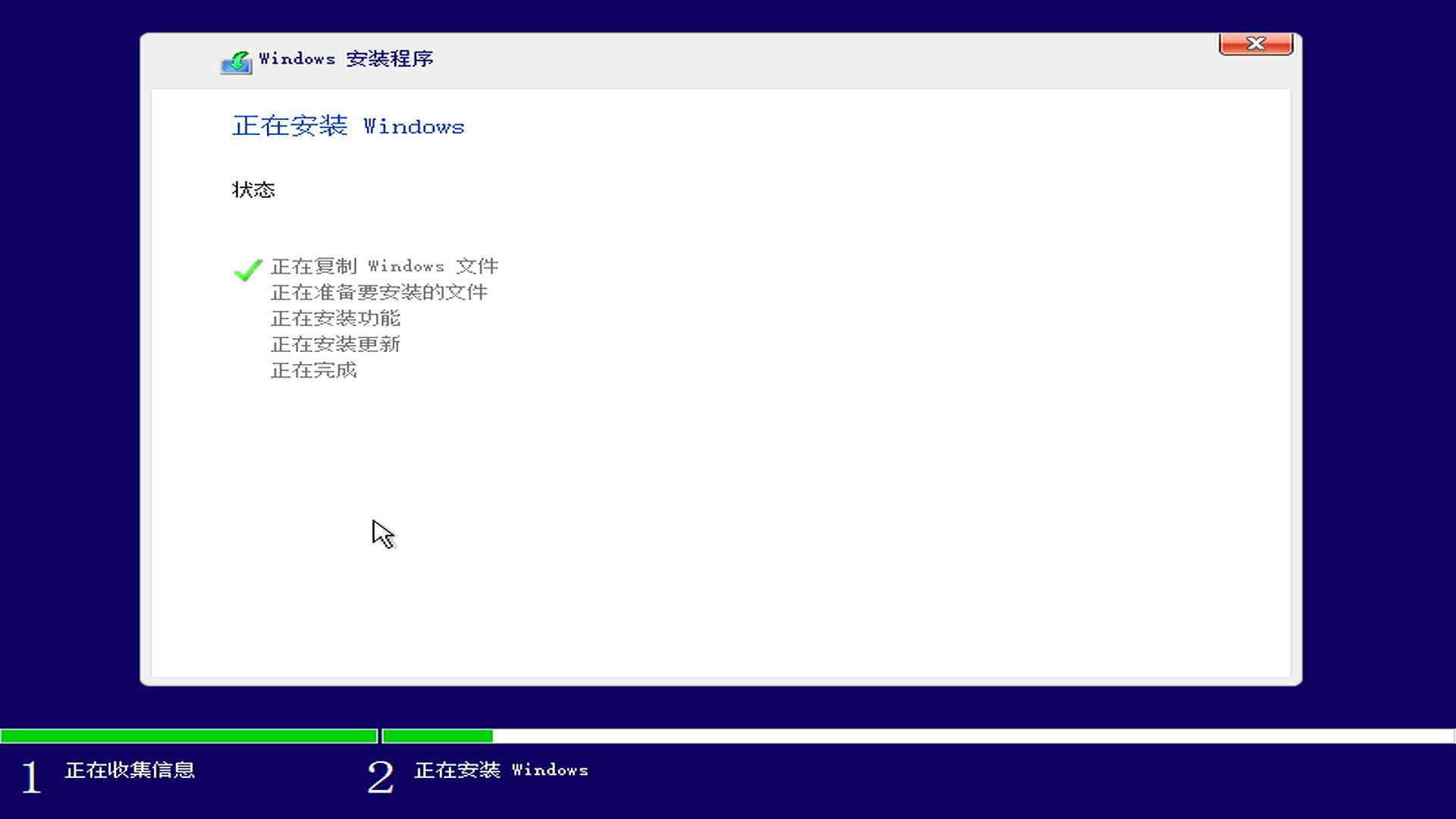Click the Windows 安装程序 title text
The image size is (1456, 819).
tap(345, 58)
